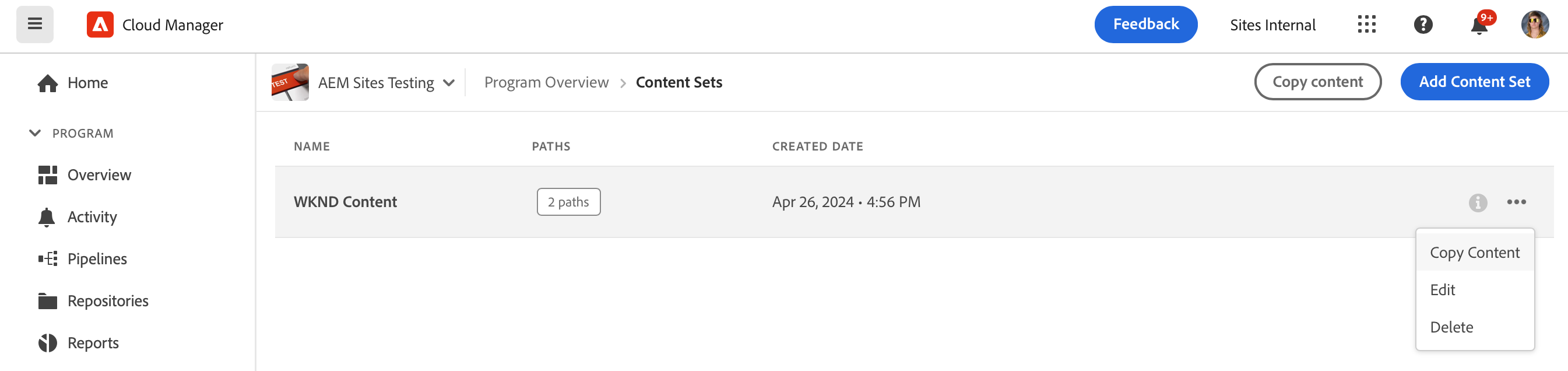Choose Edit from the context menu
Image resolution: width=1568 pixels, height=371 pixels.
pyautogui.click(x=1442, y=290)
